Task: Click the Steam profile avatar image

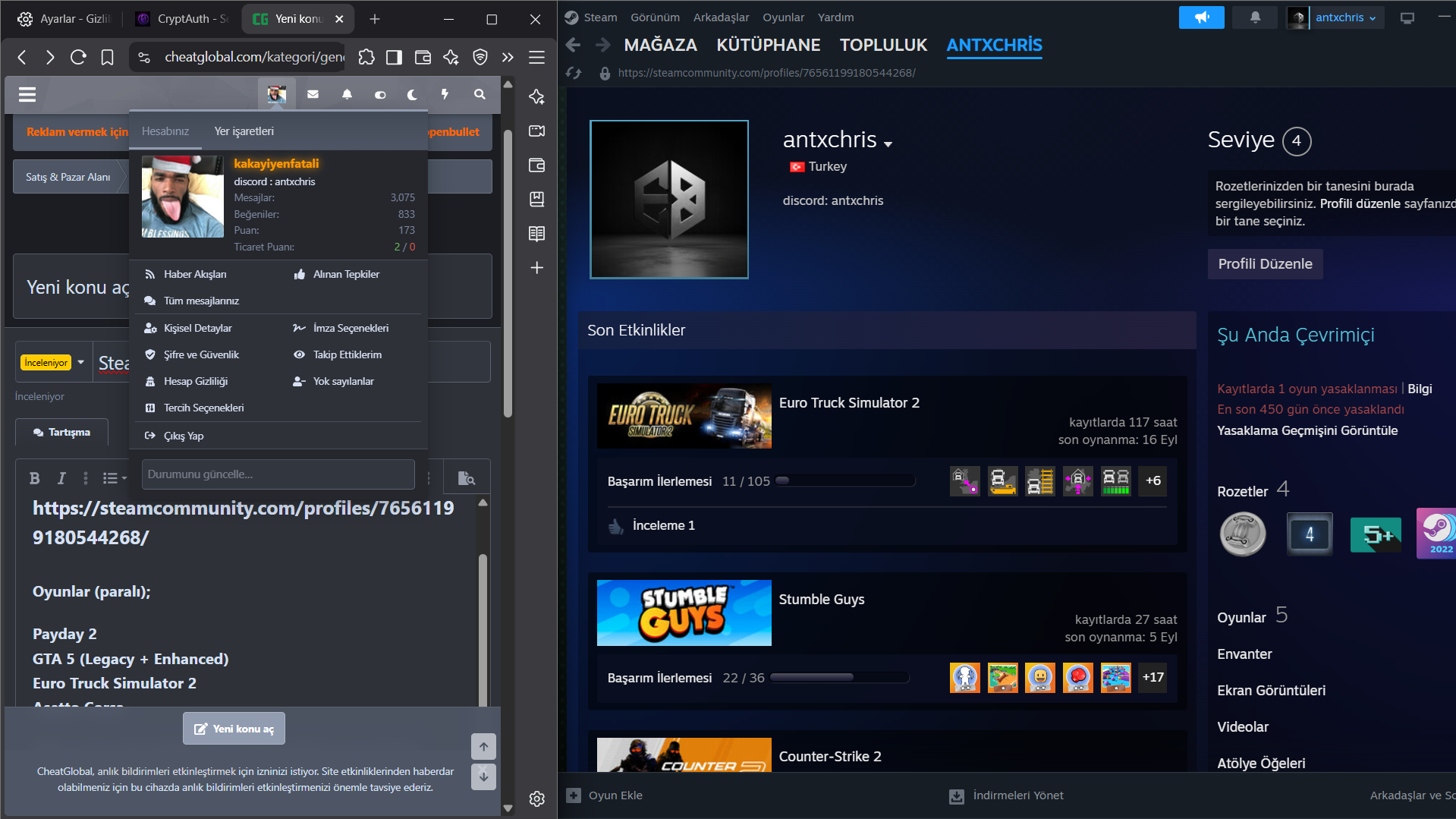Action: coord(669,200)
